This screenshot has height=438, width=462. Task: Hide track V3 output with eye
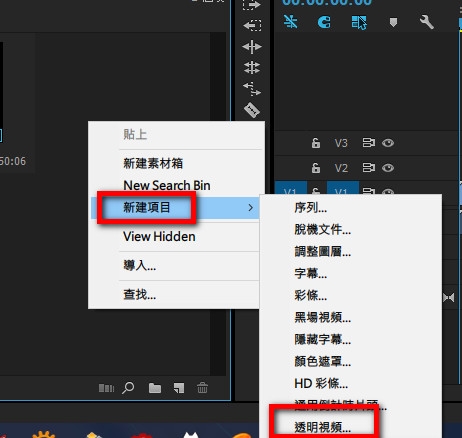click(x=388, y=143)
